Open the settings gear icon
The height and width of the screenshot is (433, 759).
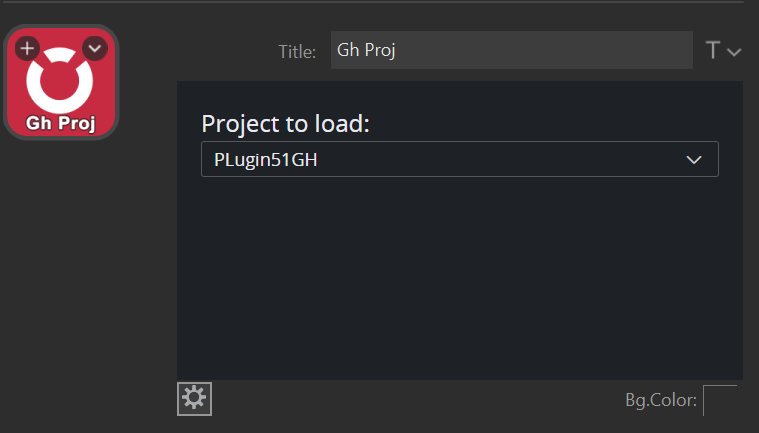[194, 398]
